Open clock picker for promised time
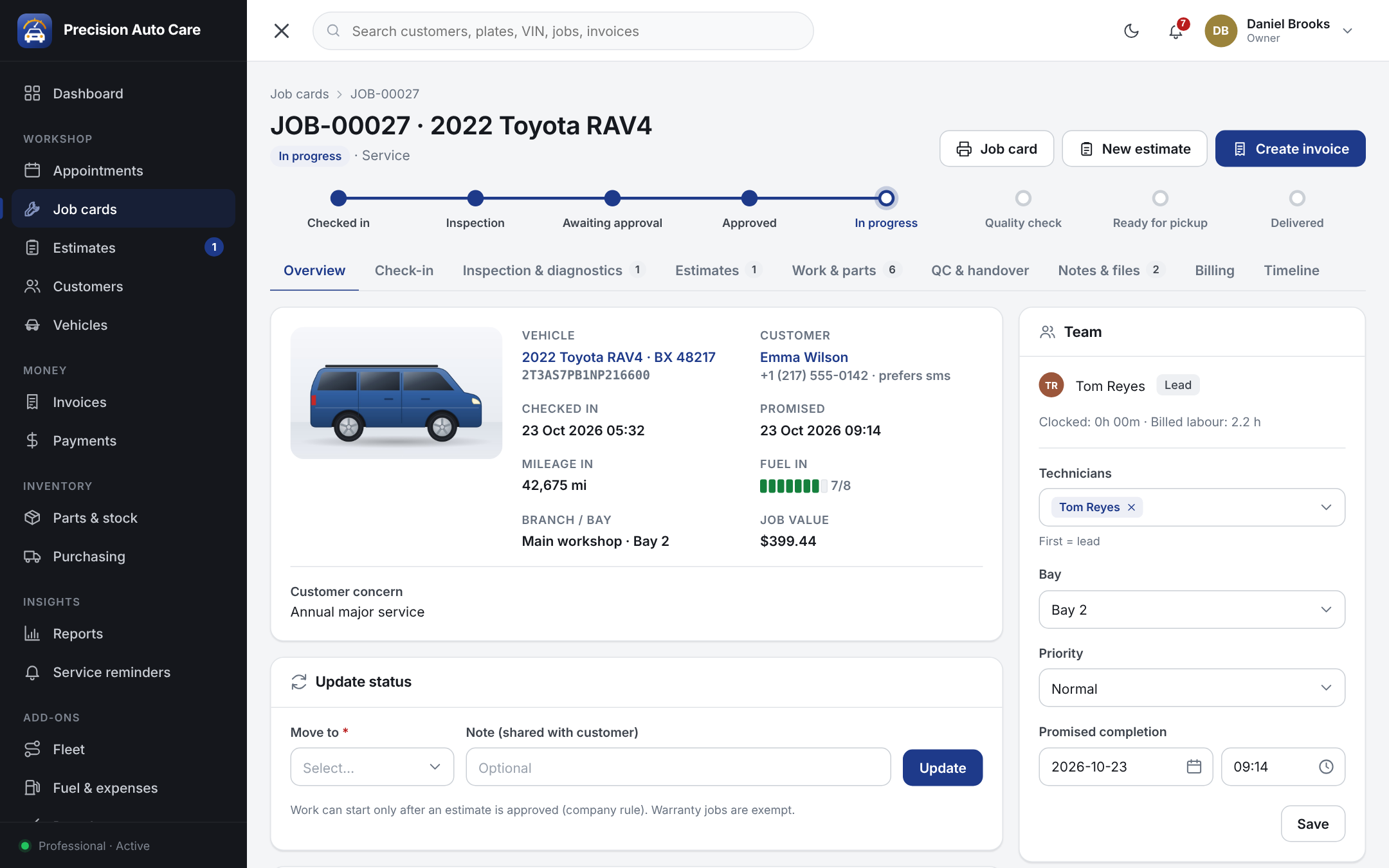 click(1326, 766)
